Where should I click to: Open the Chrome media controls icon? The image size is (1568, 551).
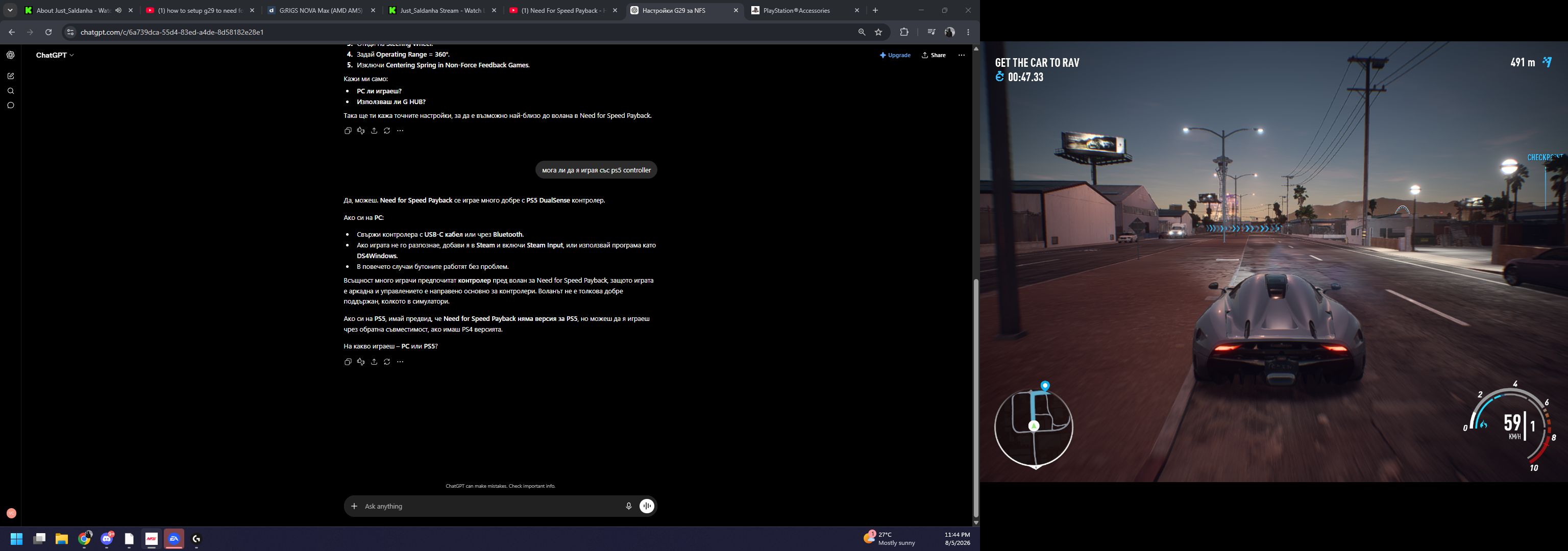coord(932,32)
